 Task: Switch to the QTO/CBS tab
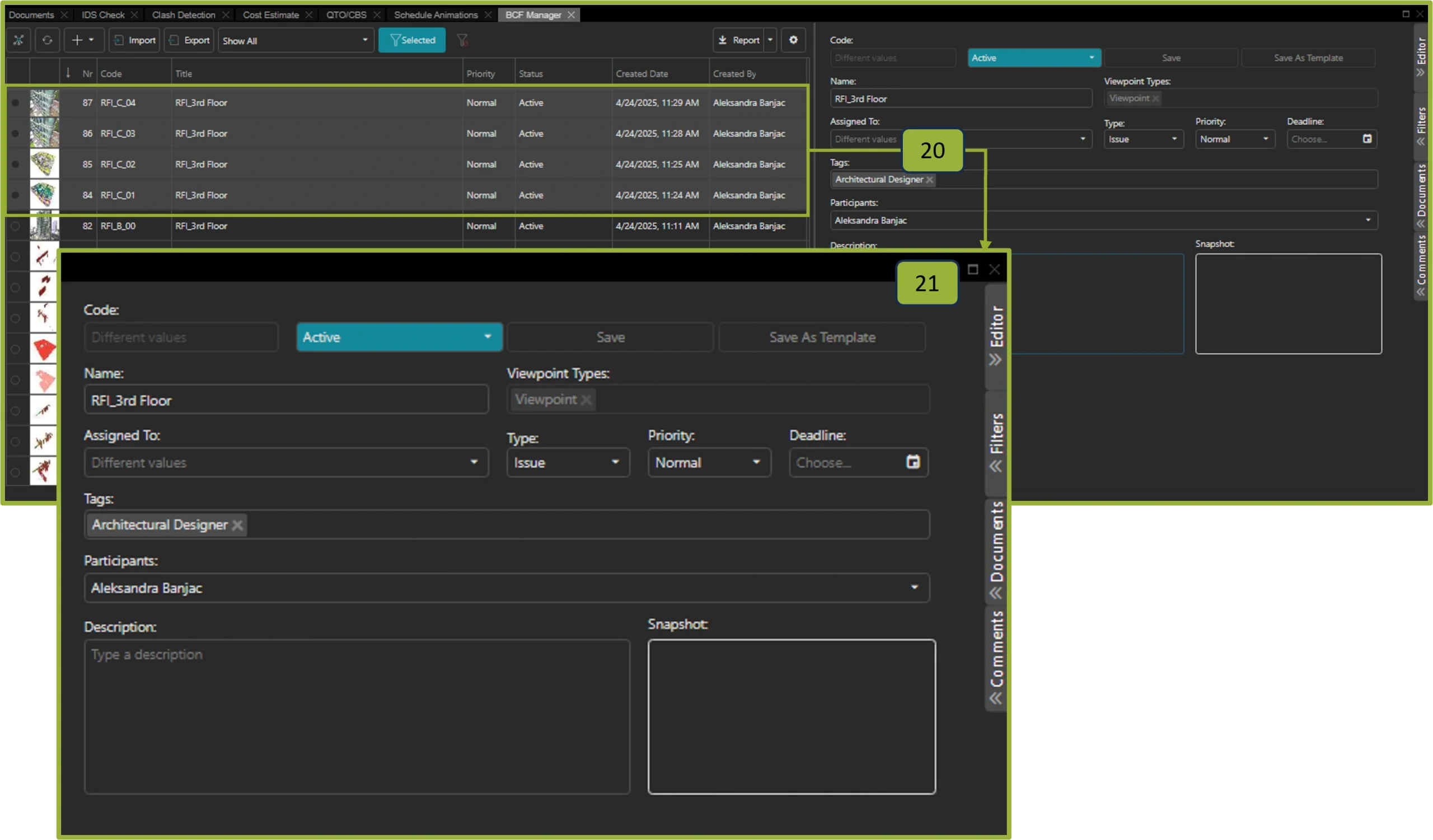(x=346, y=15)
